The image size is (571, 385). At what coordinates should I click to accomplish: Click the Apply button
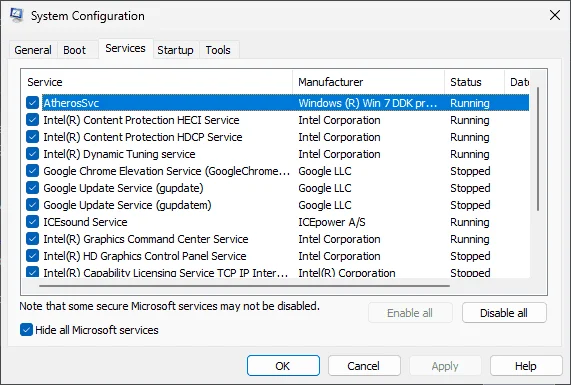pos(445,366)
